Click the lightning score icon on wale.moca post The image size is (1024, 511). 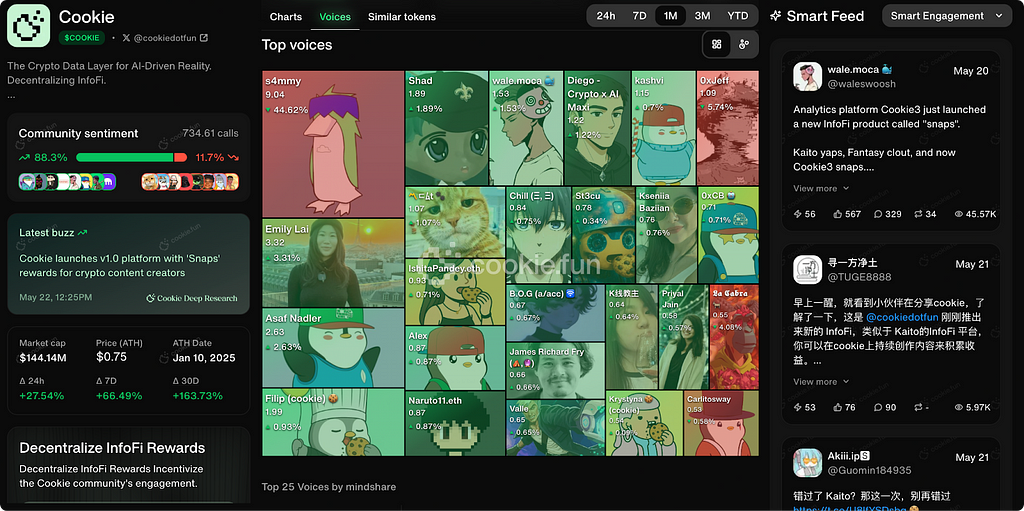pos(797,214)
